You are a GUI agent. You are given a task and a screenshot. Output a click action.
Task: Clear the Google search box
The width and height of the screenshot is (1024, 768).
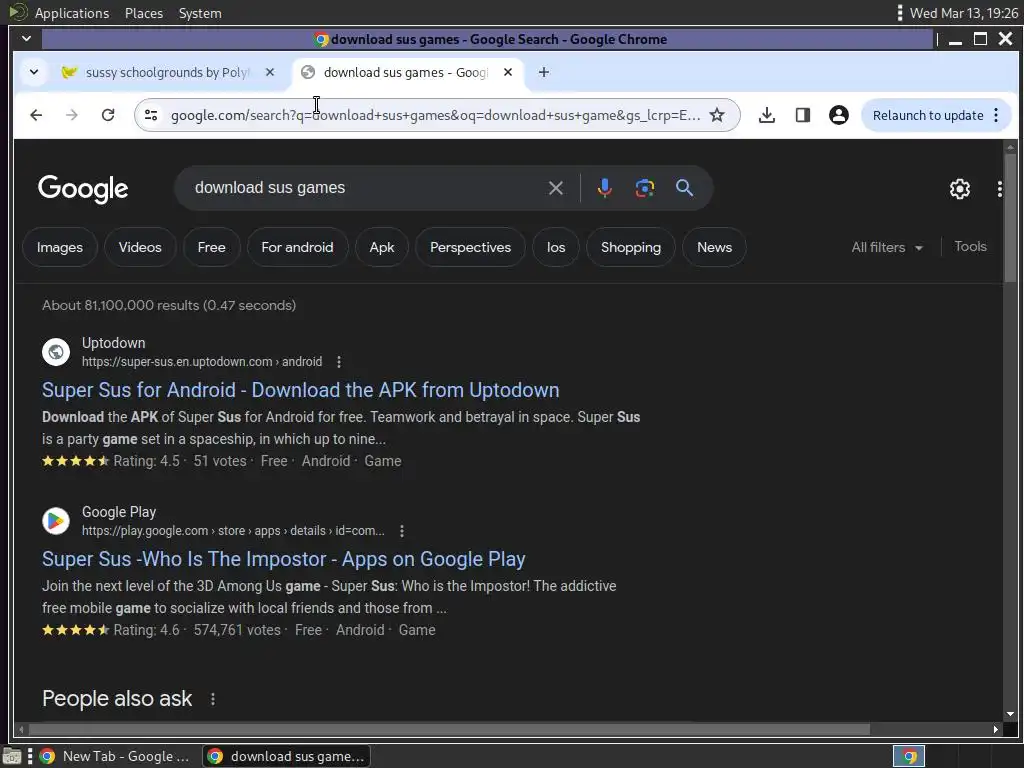click(x=556, y=188)
